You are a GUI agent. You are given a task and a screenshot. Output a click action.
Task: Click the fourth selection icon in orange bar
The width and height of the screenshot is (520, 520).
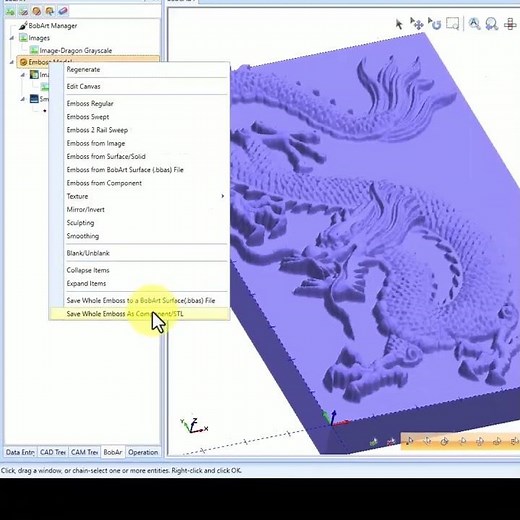[462, 441]
